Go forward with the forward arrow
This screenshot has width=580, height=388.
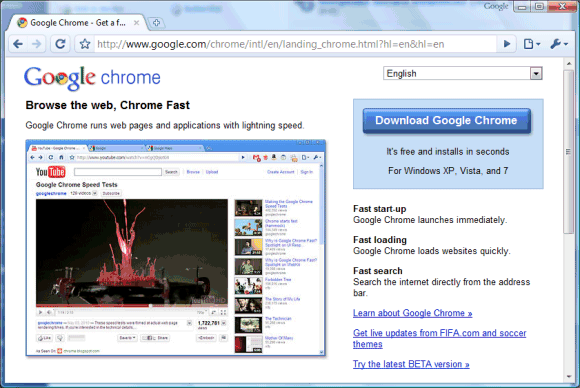(x=37, y=44)
